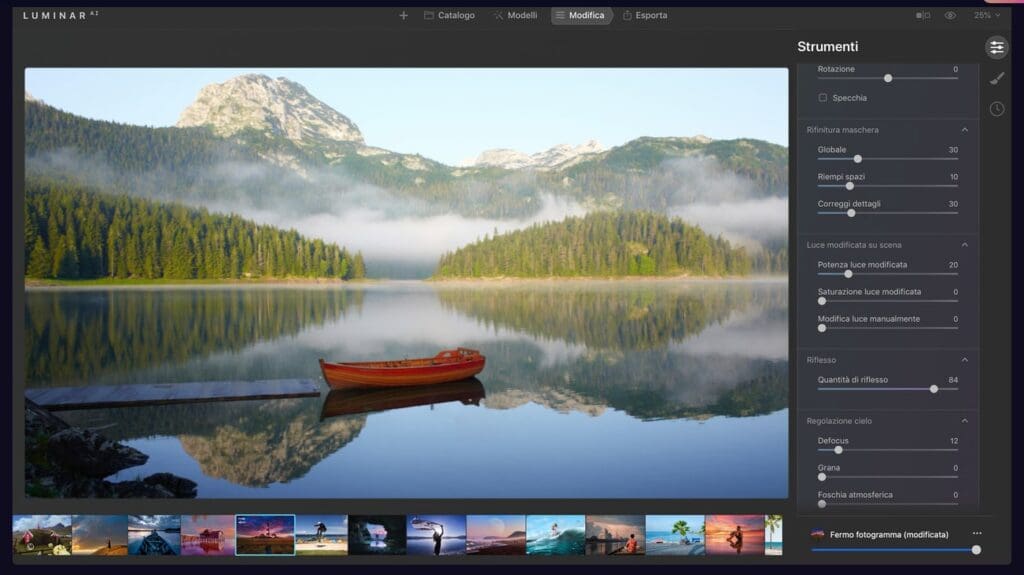Screen dimensions: 1024x575
Task: Open the Esporta tab
Action: click(x=645, y=15)
